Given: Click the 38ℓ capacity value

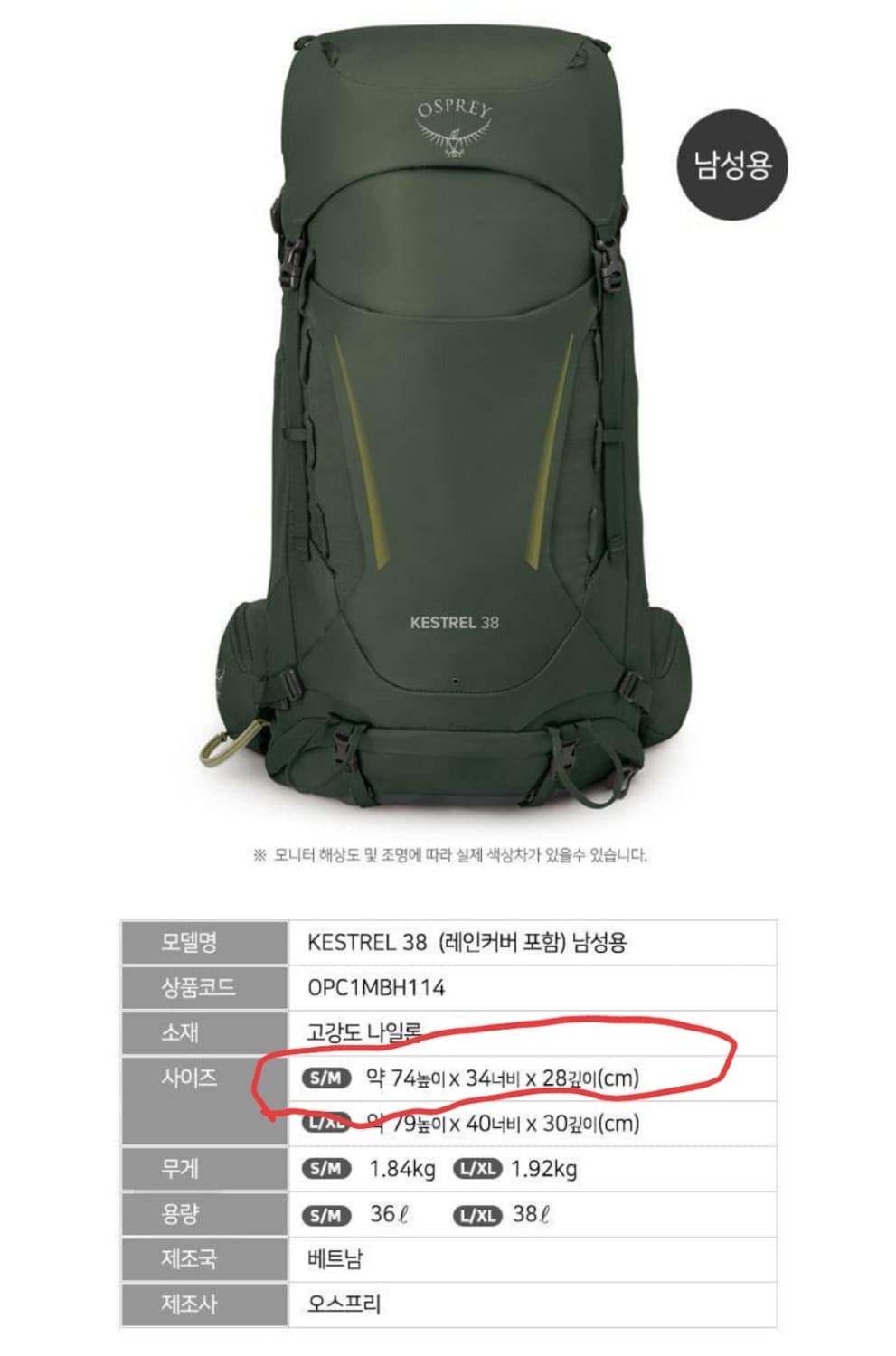Looking at the screenshot, I should (x=531, y=1214).
